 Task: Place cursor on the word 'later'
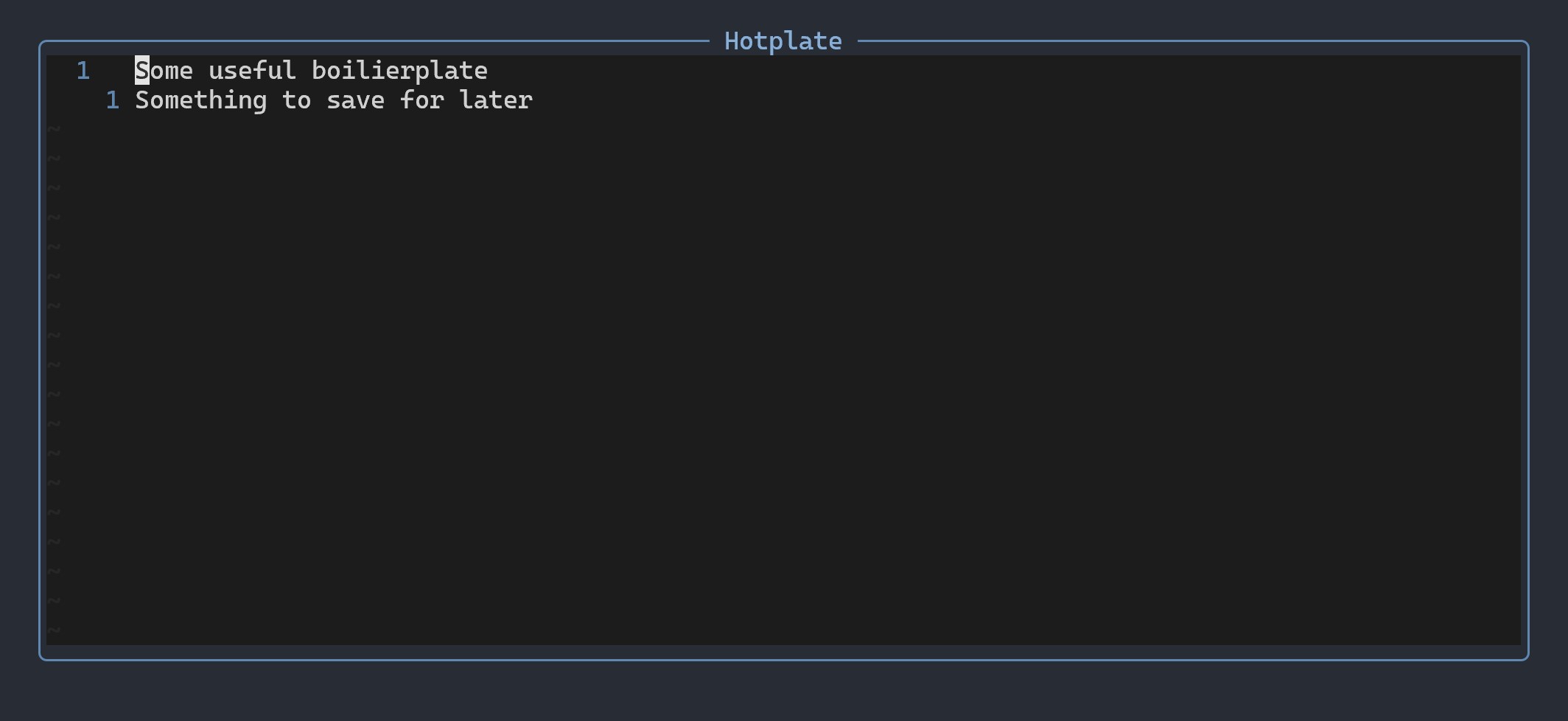pos(496,100)
